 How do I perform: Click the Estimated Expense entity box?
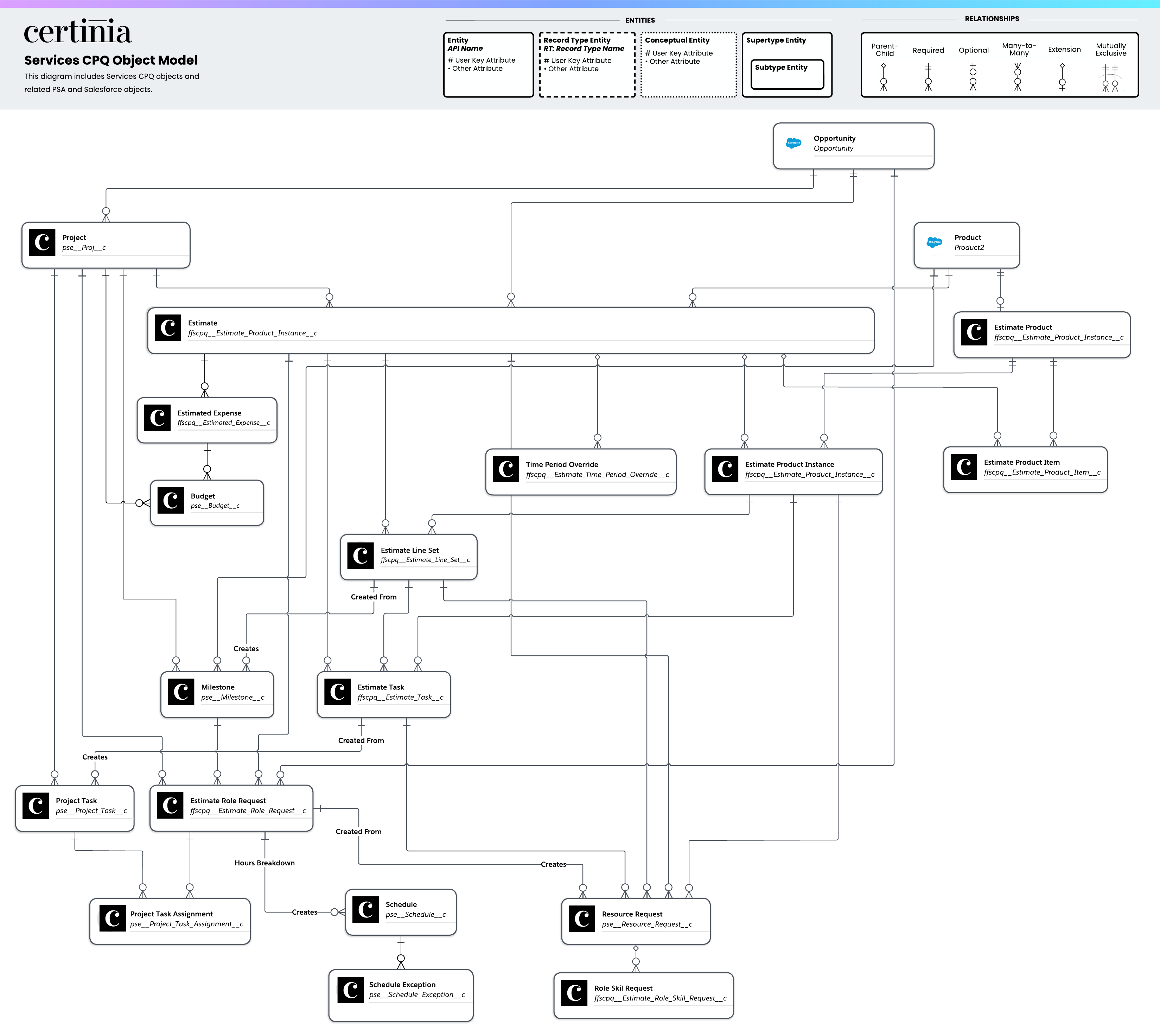pos(206,420)
